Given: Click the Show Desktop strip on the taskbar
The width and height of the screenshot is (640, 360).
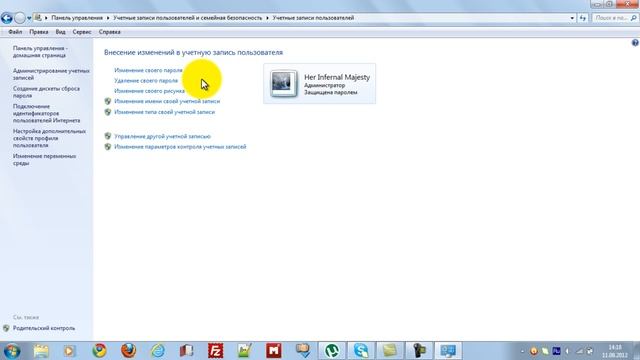Looking at the screenshot, I should coord(636,351).
